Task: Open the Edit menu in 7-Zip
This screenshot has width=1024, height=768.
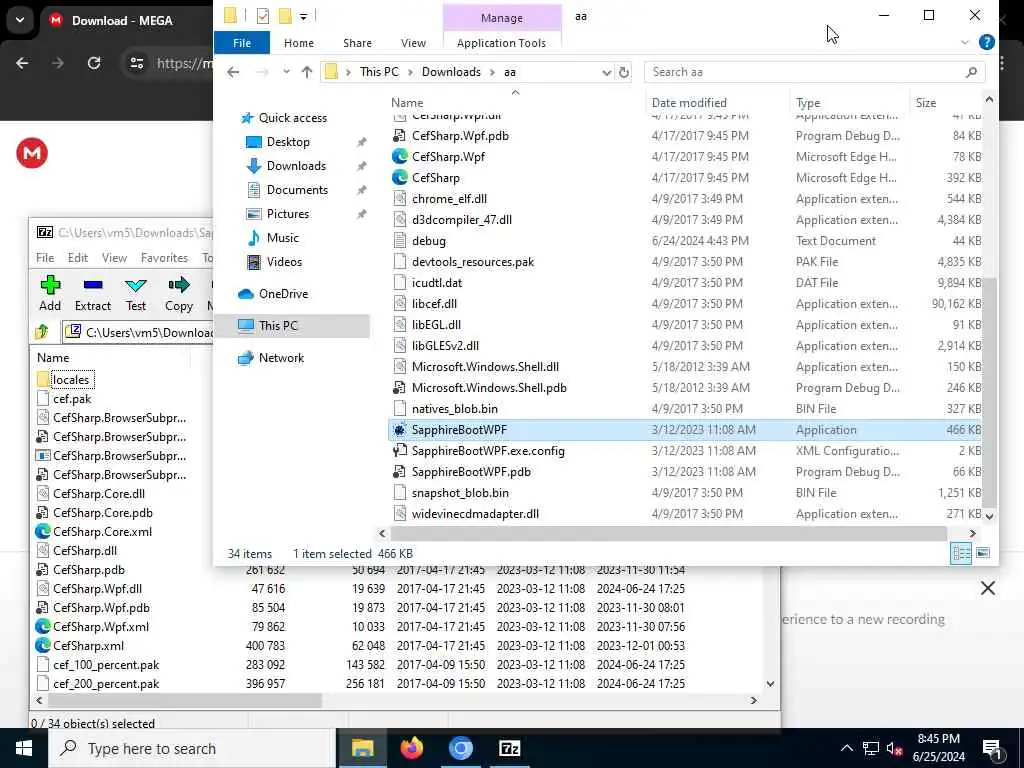Action: click(78, 258)
